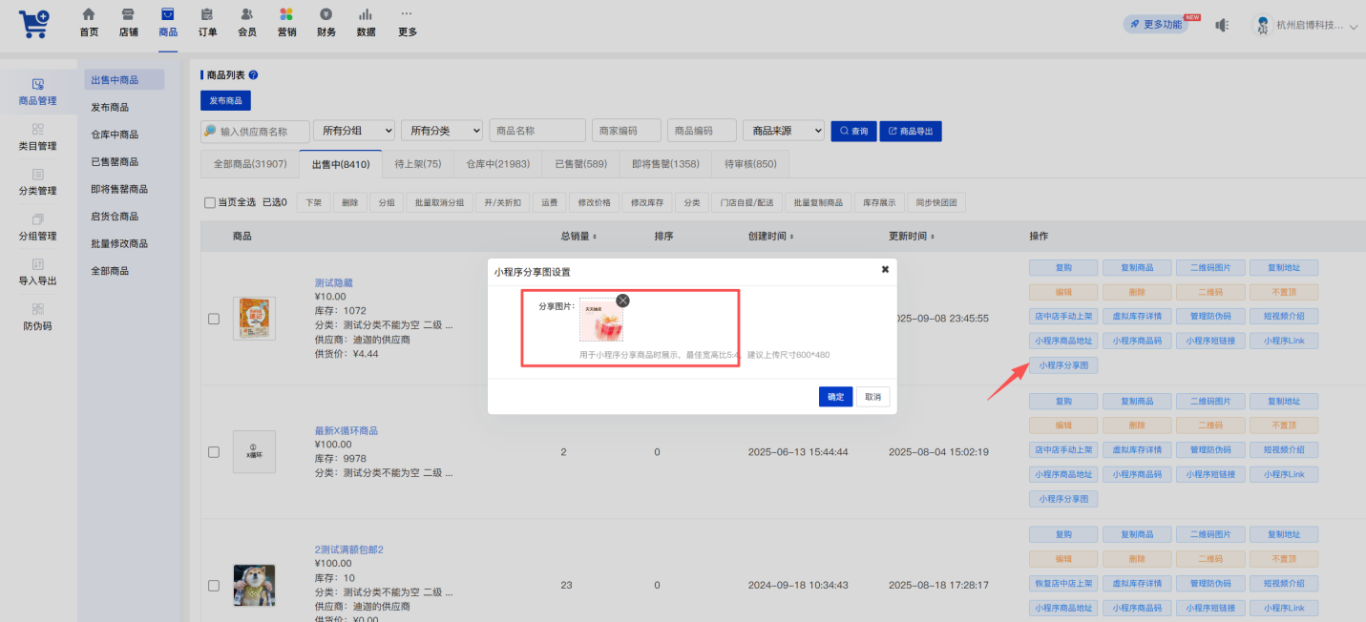The height and width of the screenshot is (622, 1366).
Task: Open the 数据 data chart icon
Action: coord(366,14)
